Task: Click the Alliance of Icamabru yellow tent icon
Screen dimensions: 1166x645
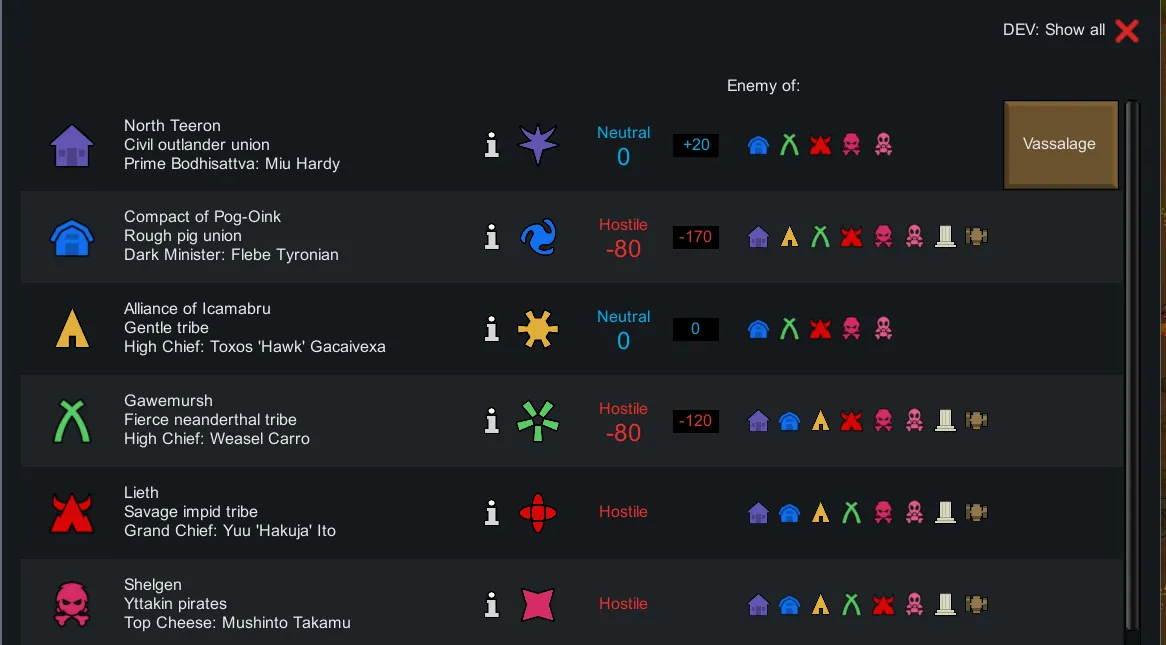Action: [x=72, y=328]
